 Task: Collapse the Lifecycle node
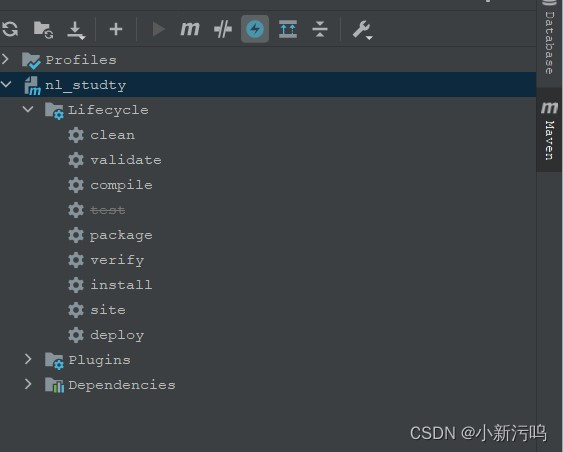(28, 109)
